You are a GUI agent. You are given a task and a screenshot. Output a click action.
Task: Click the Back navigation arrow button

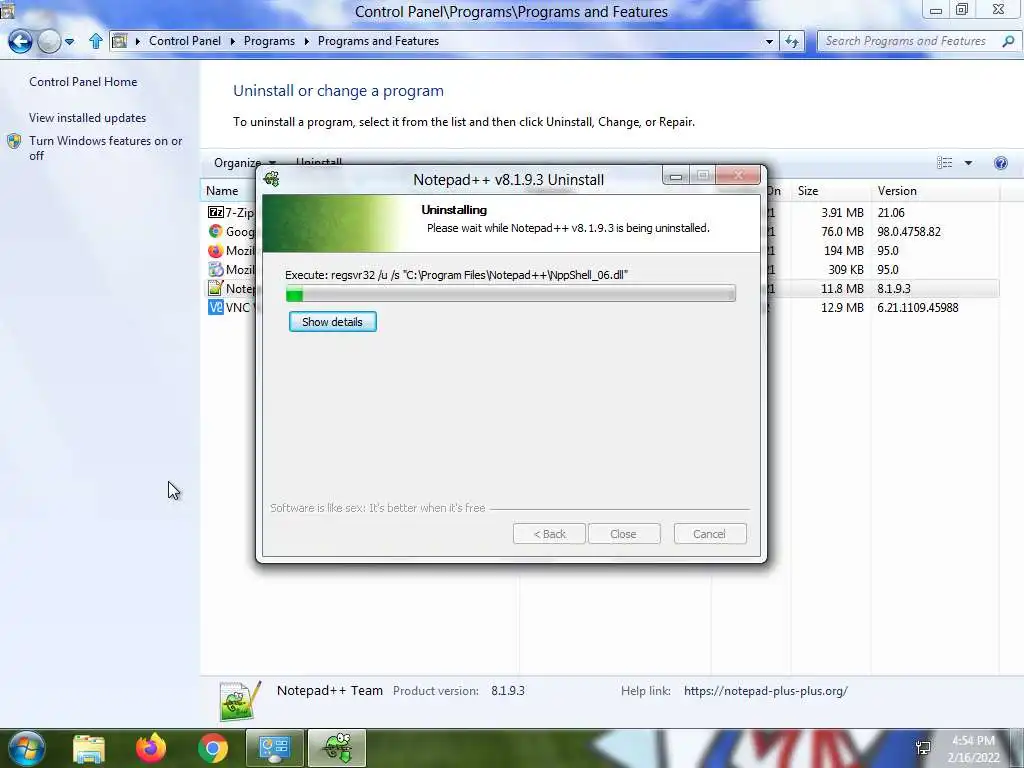[20, 41]
